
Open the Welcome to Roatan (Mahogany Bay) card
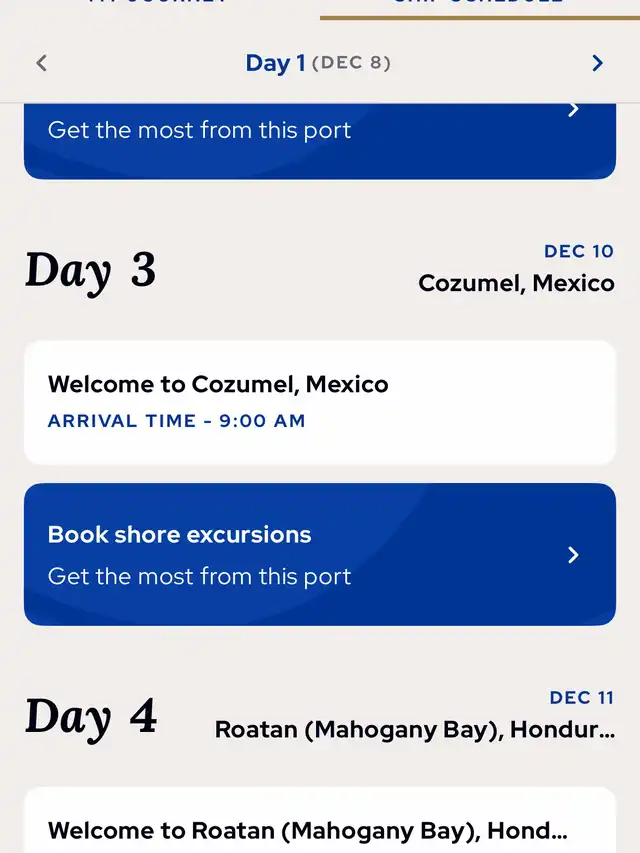tap(320, 820)
